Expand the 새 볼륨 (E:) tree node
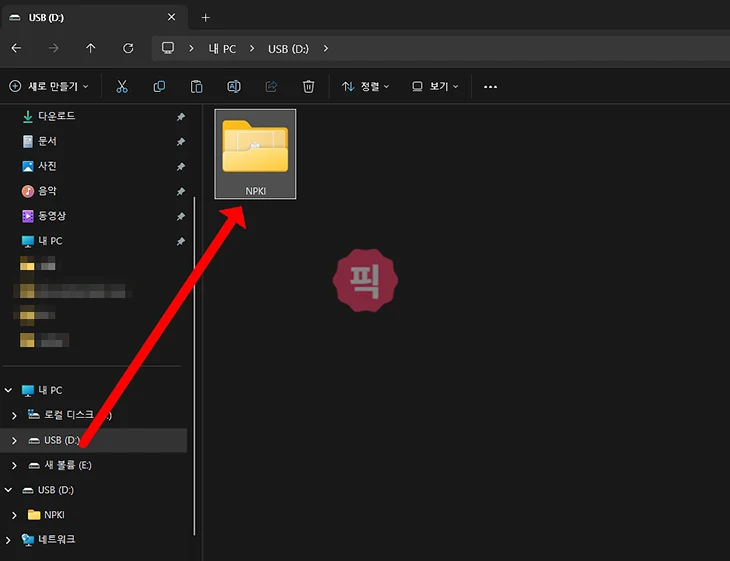This screenshot has height=561, width=730. click(x=13, y=465)
